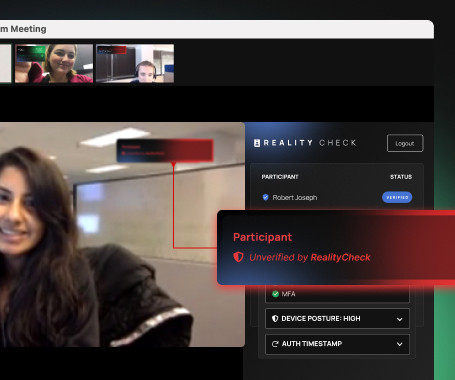
Task: Click the Participant column header
Action: (280, 177)
